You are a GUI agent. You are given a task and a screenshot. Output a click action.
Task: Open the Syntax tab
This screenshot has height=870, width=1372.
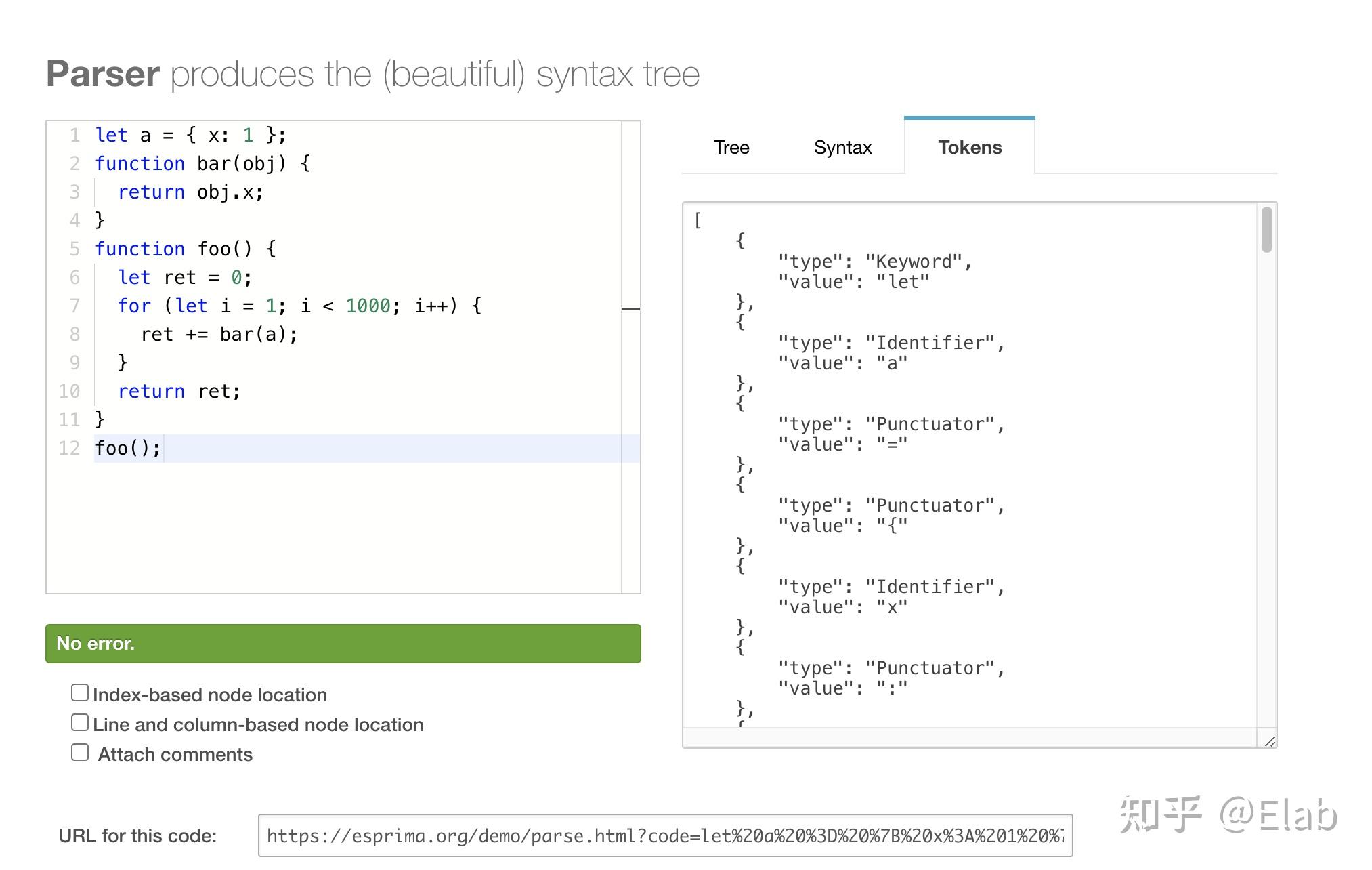pyautogui.click(x=842, y=147)
